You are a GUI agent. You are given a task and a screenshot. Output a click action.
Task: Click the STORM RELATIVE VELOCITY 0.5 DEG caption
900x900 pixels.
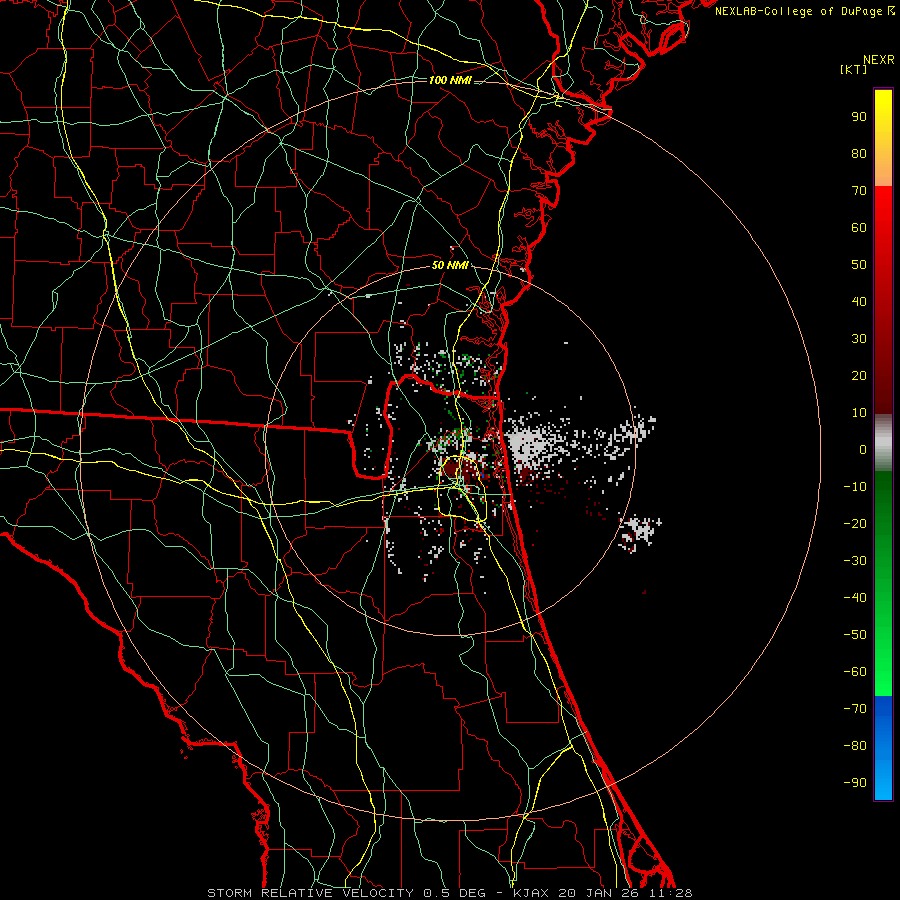point(346,893)
